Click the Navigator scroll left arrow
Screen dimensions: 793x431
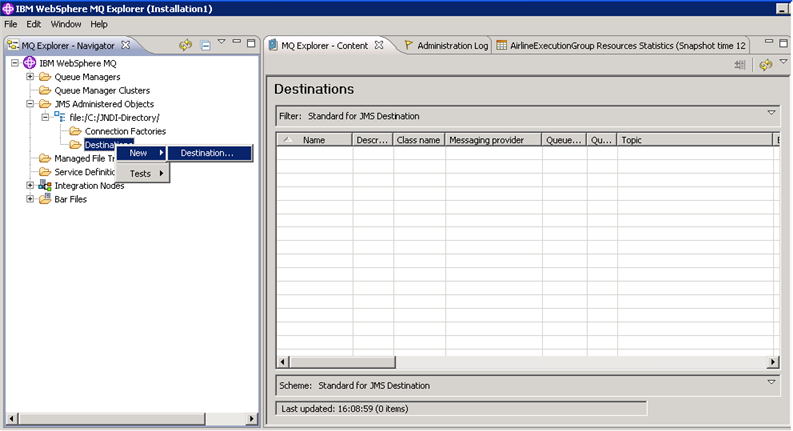[11, 419]
